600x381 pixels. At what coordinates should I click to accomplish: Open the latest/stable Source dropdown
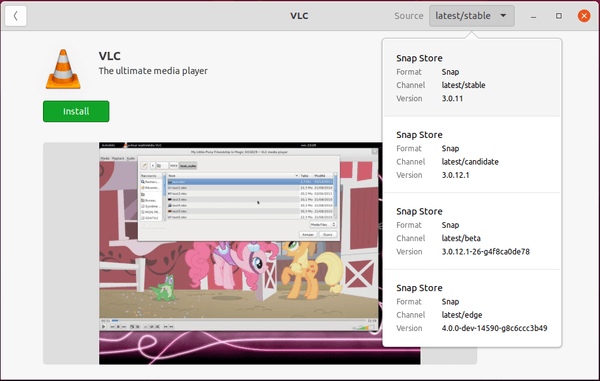click(x=471, y=16)
